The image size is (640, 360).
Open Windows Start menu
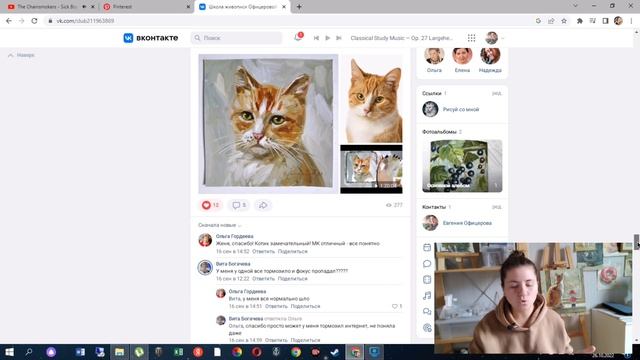point(9,352)
